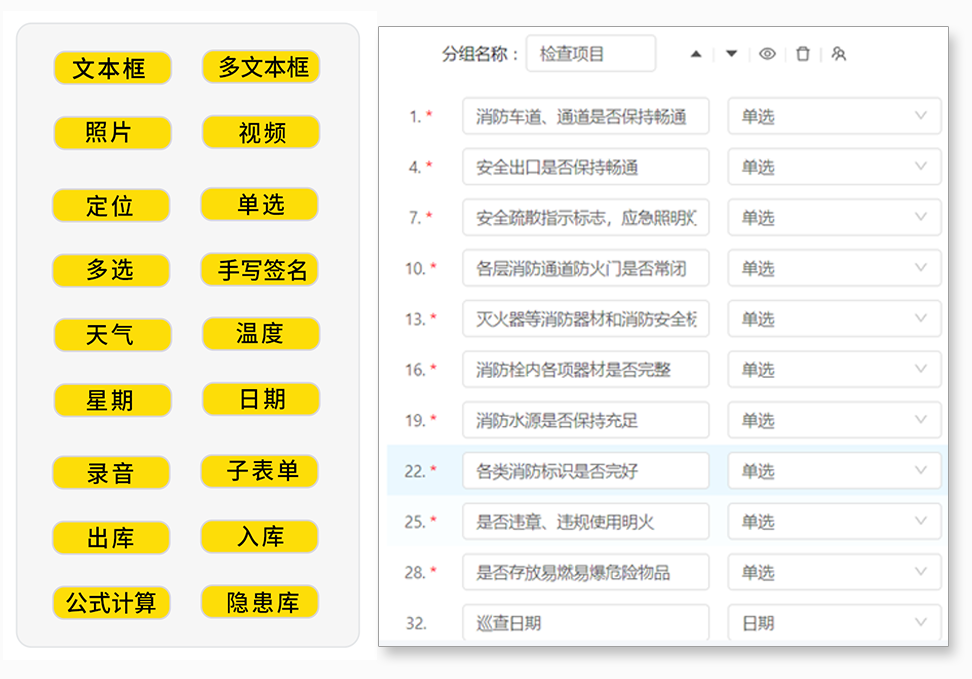Open the 日期 dropdown for question 32
This screenshot has width=972, height=679.
[x=835, y=622]
